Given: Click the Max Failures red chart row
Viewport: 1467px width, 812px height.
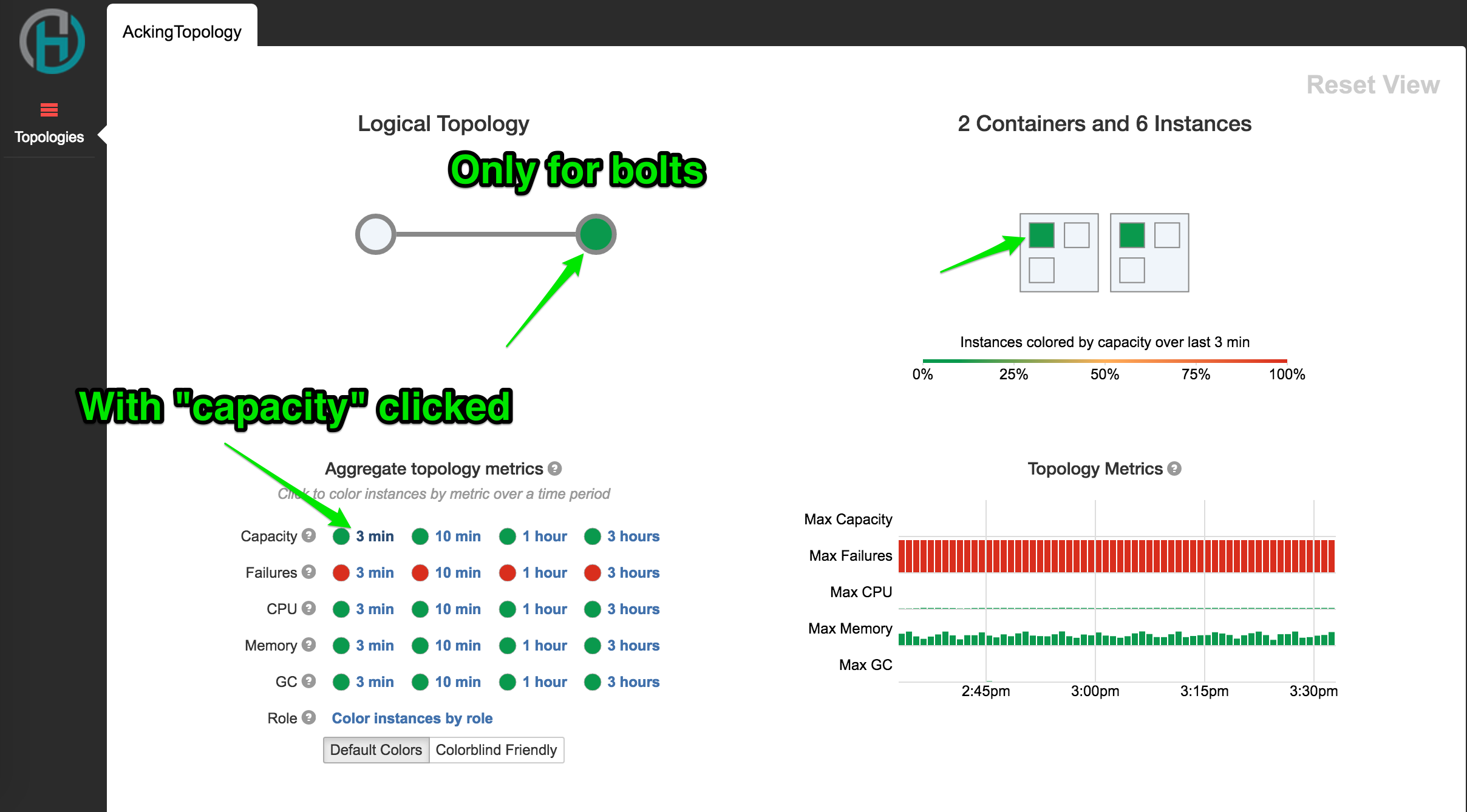Looking at the screenshot, I should [x=1117, y=556].
